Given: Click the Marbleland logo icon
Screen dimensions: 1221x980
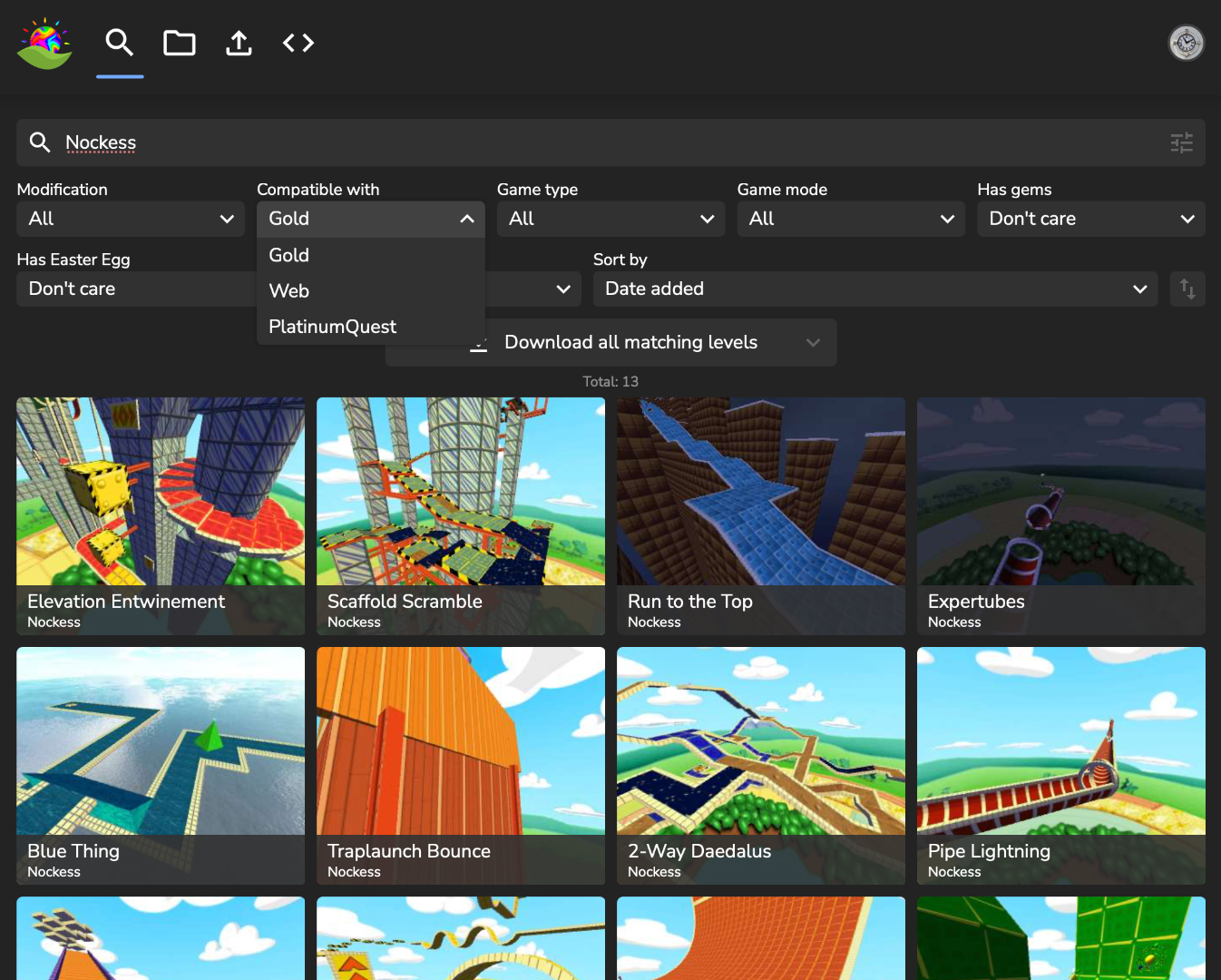Looking at the screenshot, I should point(44,44).
